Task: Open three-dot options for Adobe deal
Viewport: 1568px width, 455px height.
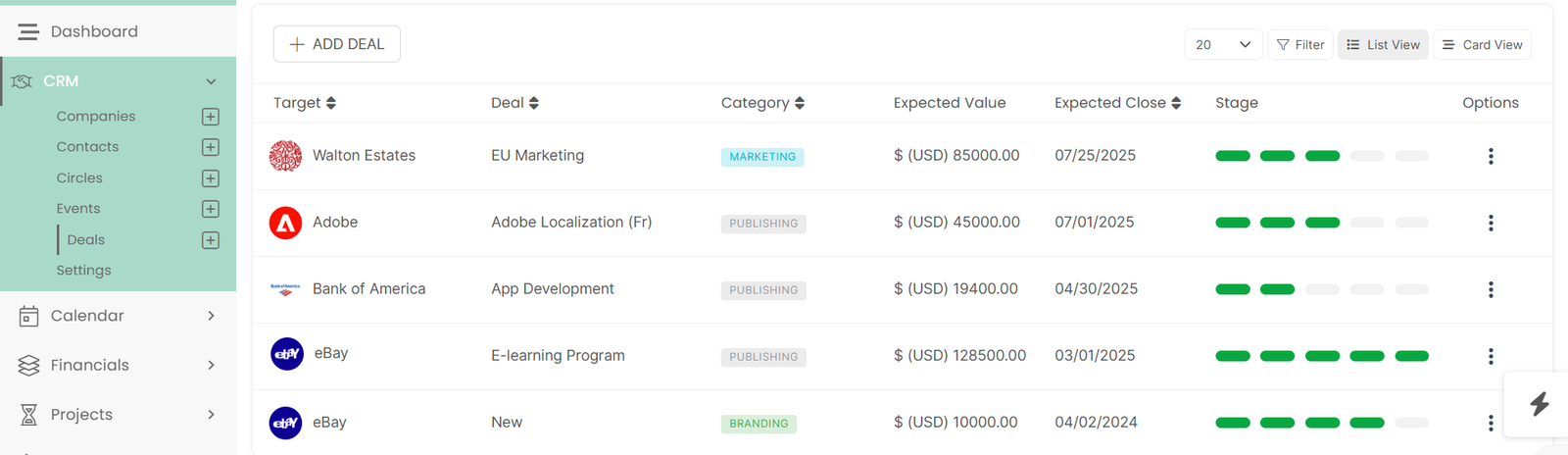Action: click(x=1490, y=223)
